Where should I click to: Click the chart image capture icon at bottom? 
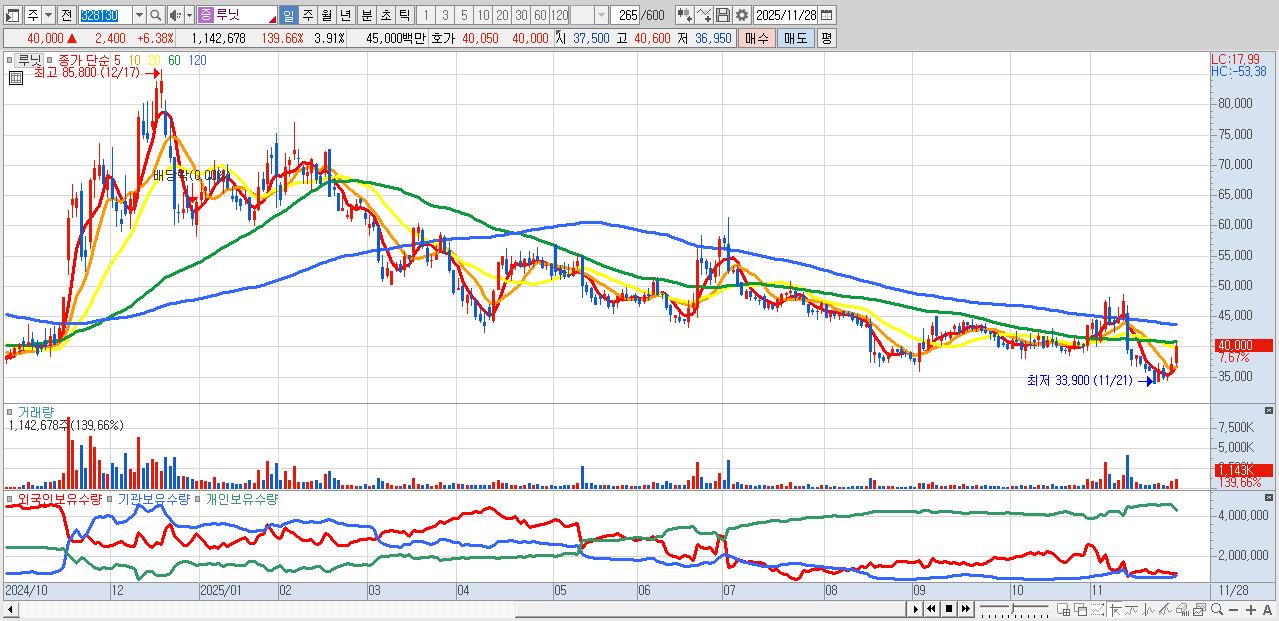[1199, 609]
